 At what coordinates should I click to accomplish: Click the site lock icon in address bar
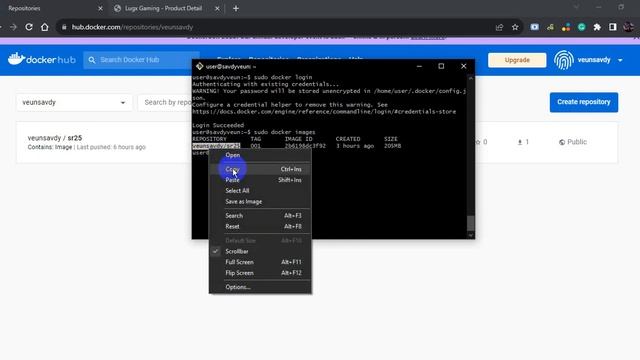click(x=64, y=27)
